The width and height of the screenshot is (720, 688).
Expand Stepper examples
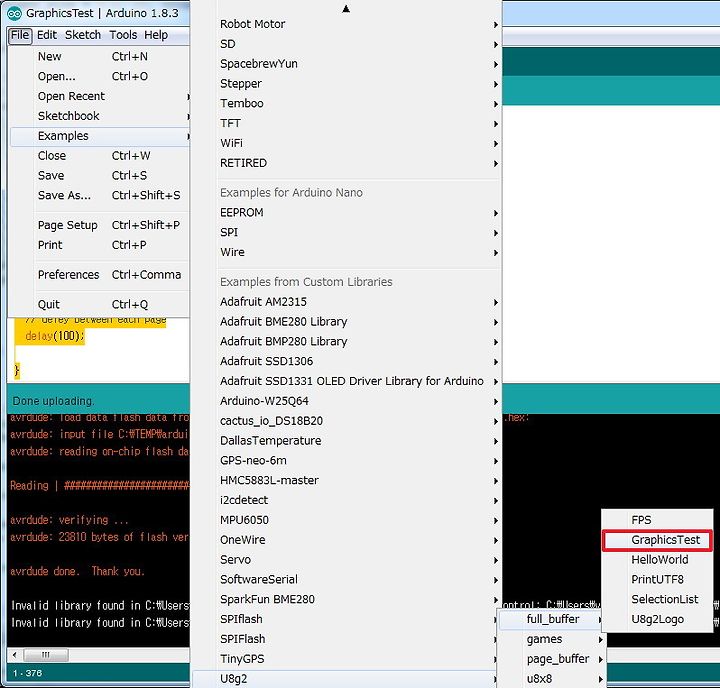(x=347, y=84)
